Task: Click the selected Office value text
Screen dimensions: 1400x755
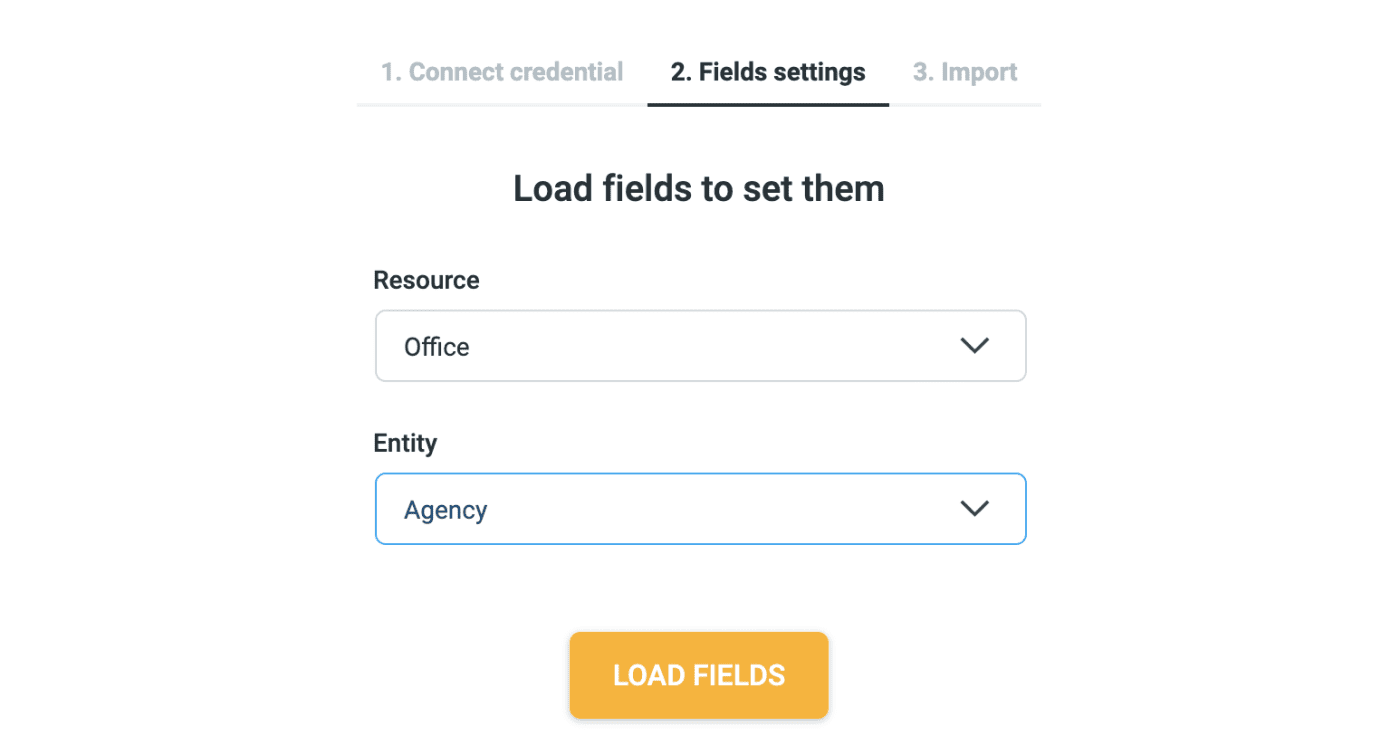Action: point(437,347)
